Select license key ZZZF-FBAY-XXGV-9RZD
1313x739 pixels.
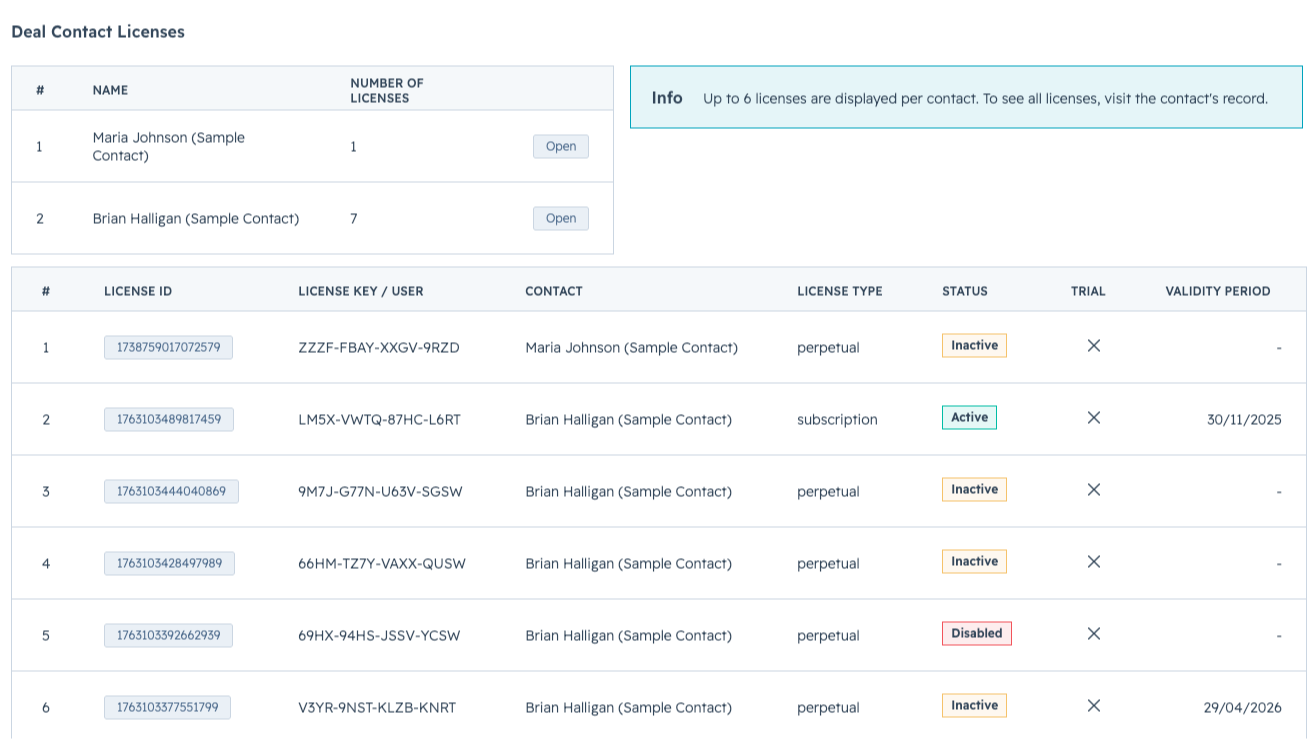coord(379,347)
